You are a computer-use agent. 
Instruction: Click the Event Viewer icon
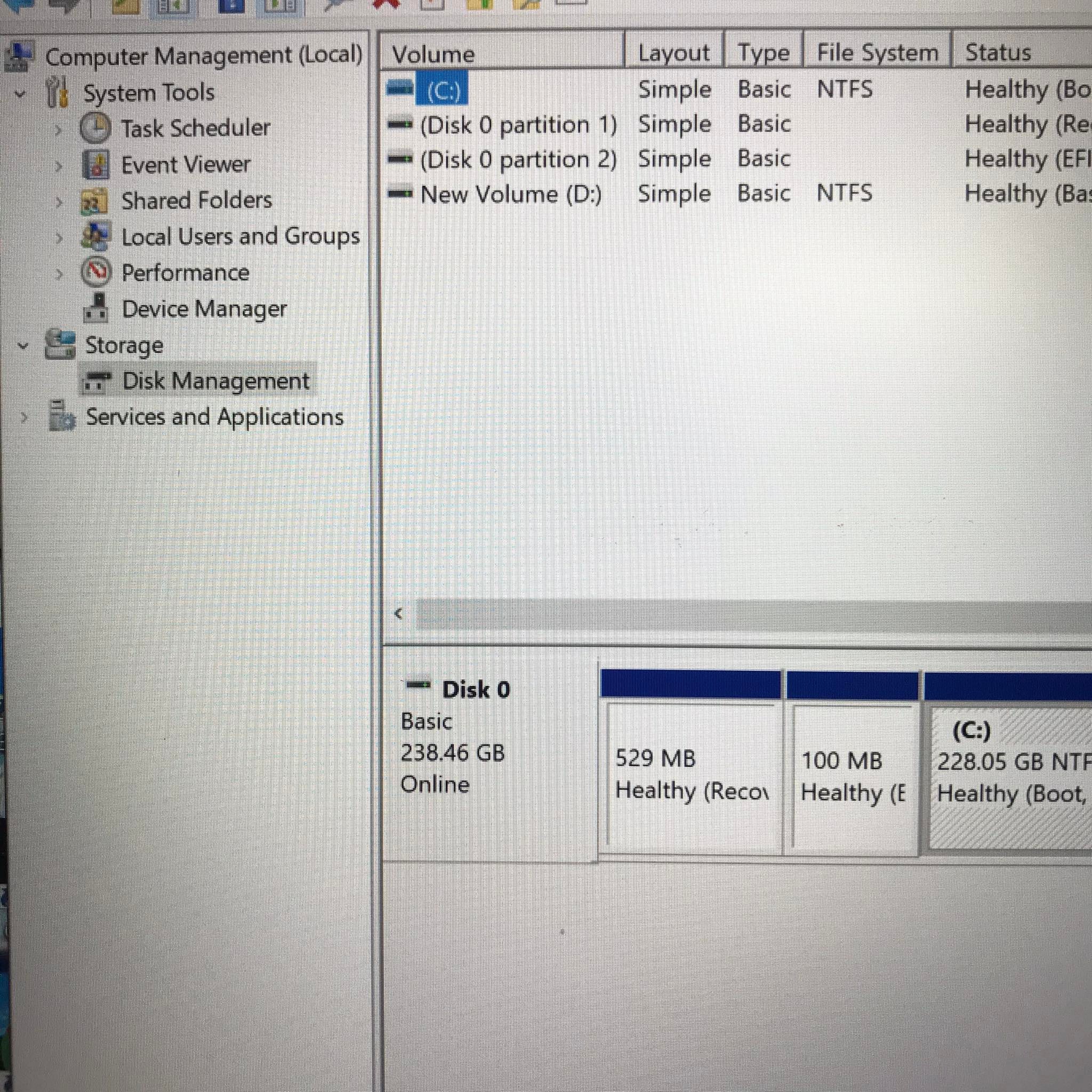pos(95,164)
